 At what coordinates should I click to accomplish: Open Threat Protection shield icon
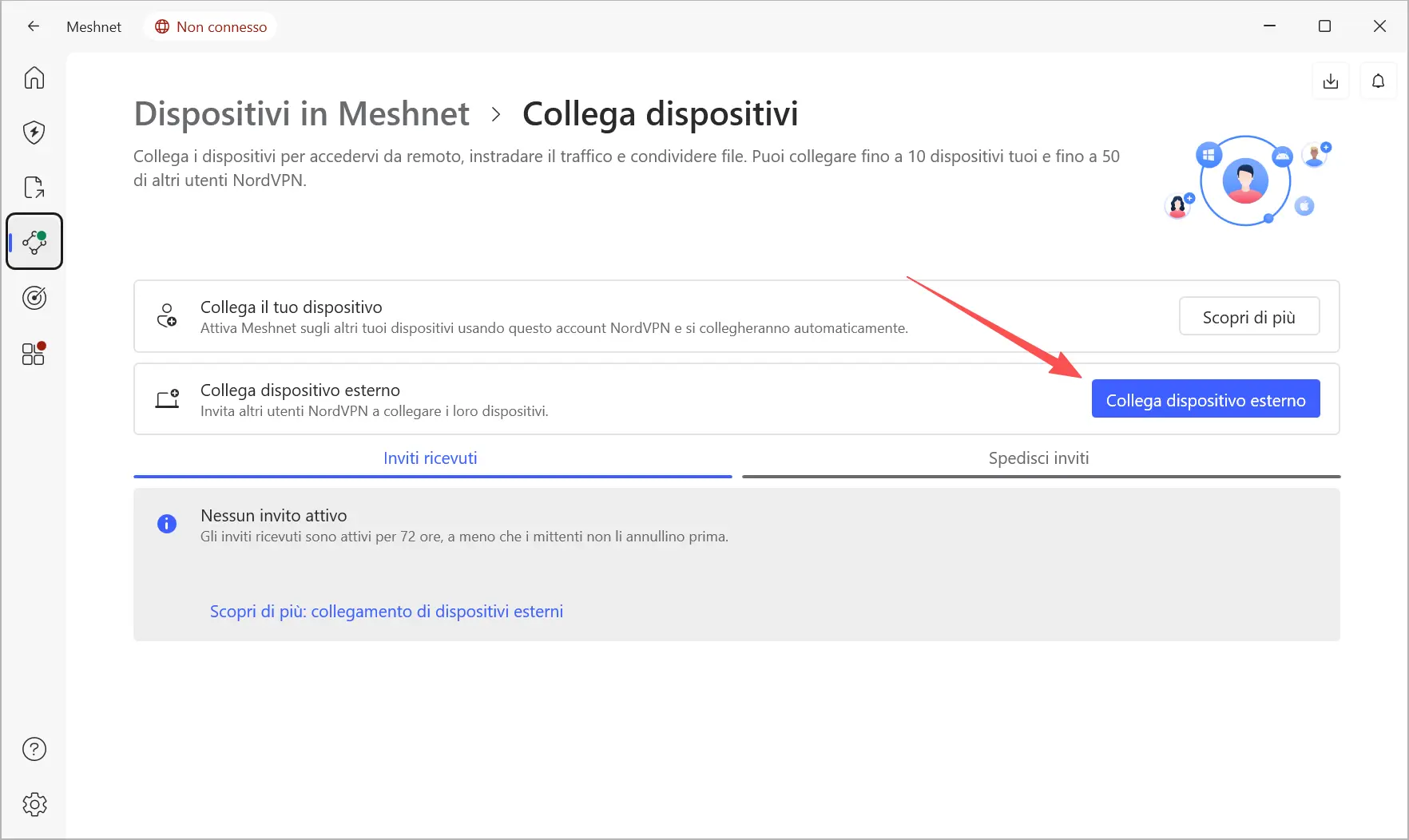click(x=34, y=133)
